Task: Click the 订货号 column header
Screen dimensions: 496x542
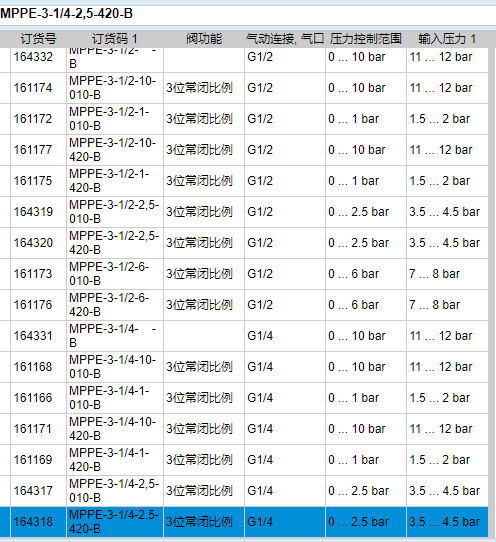Action: pyautogui.click(x=38, y=39)
